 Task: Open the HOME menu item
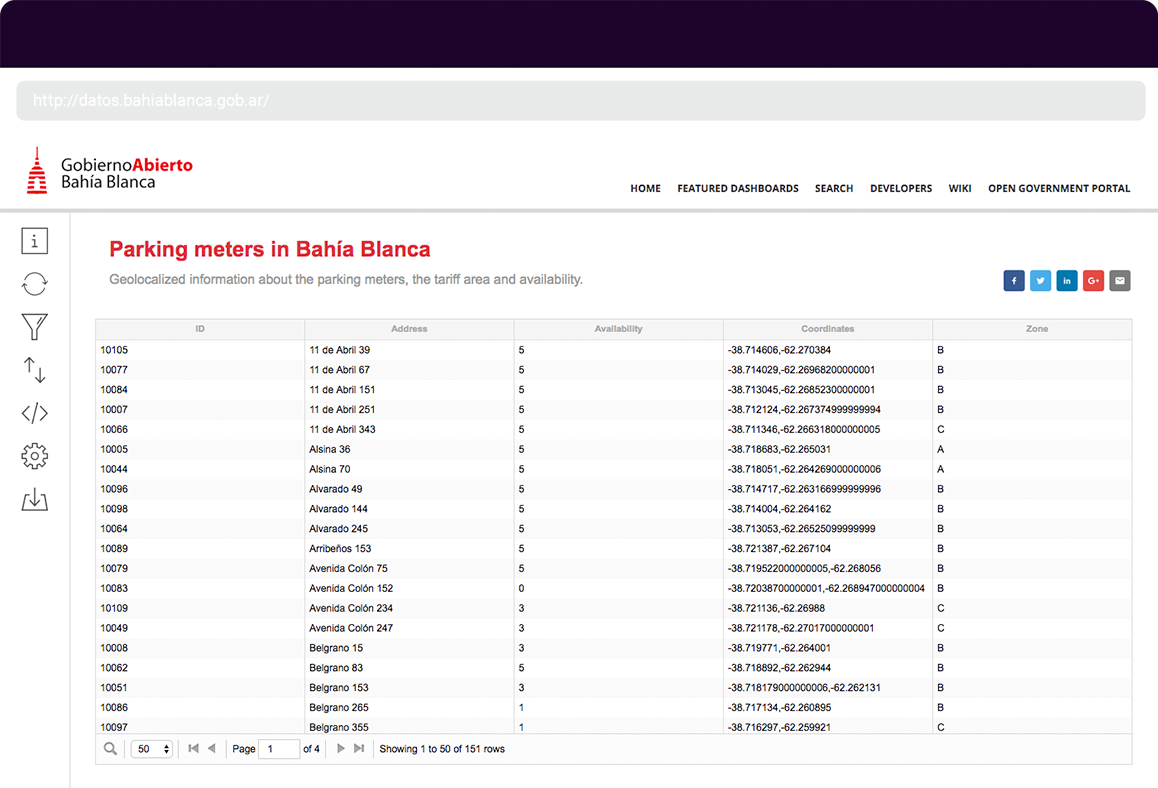click(x=645, y=188)
